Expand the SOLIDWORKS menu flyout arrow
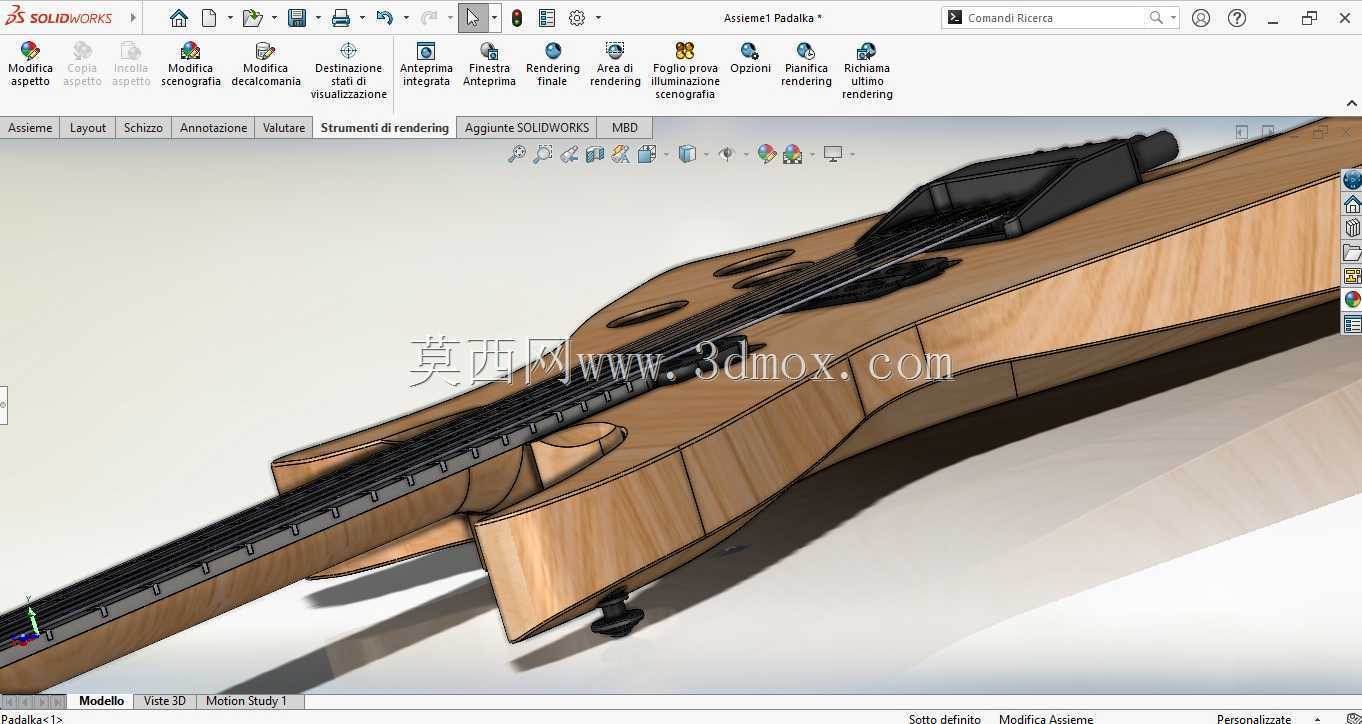This screenshot has height=724, width=1362. 133,18
